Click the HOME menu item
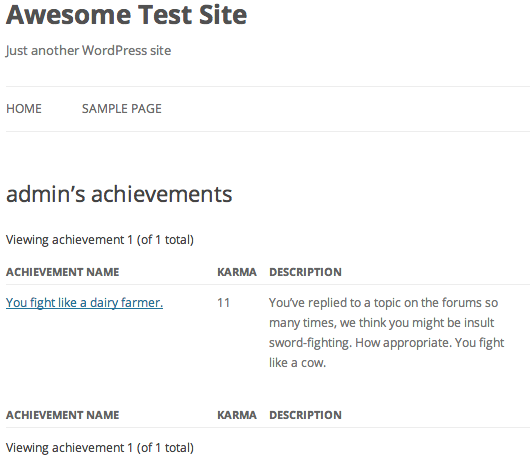Image resolution: width=530 pixels, height=460 pixels. pos(24,109)
